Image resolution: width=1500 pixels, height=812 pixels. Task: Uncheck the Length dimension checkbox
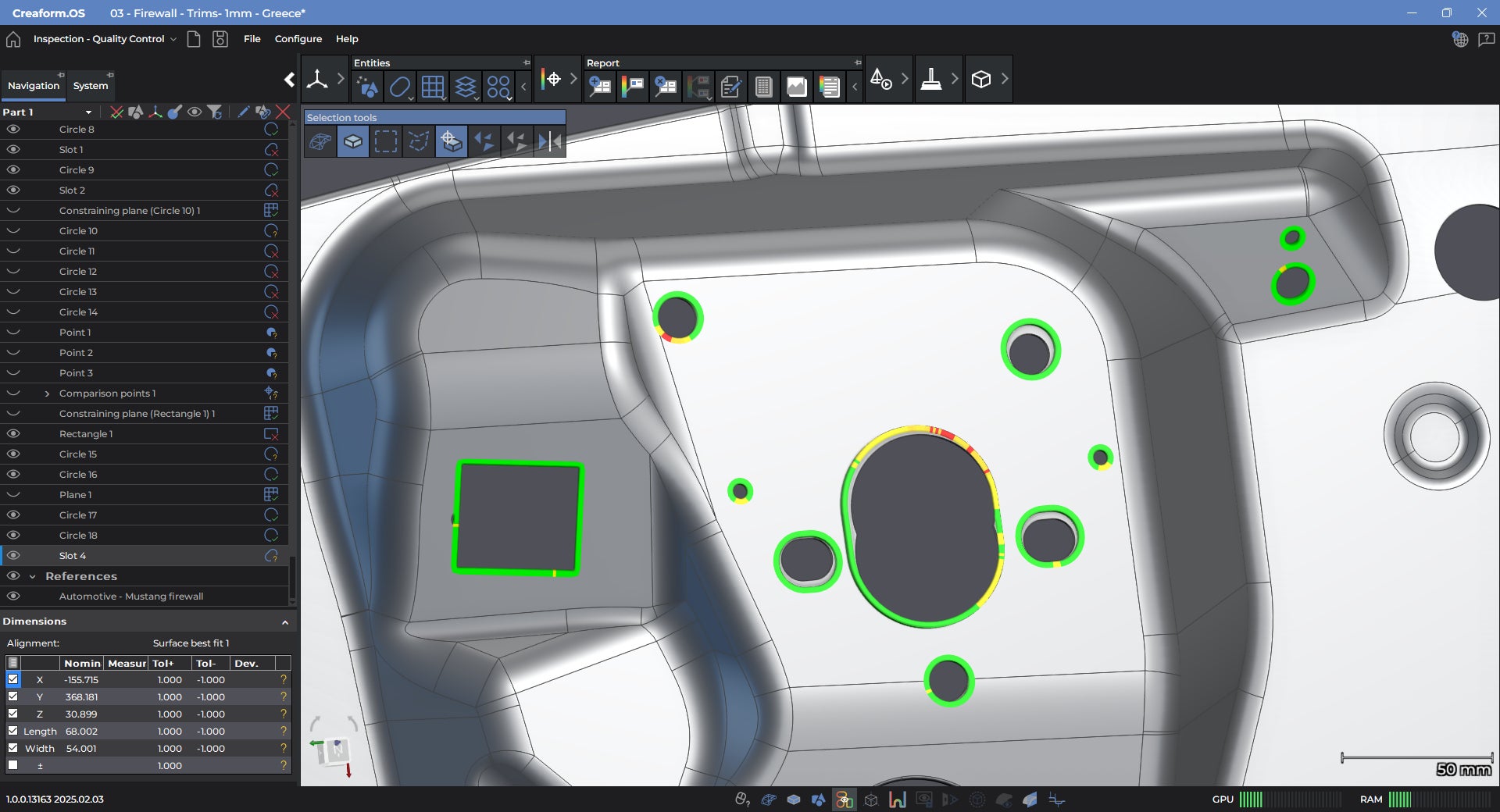coord(12,731)
